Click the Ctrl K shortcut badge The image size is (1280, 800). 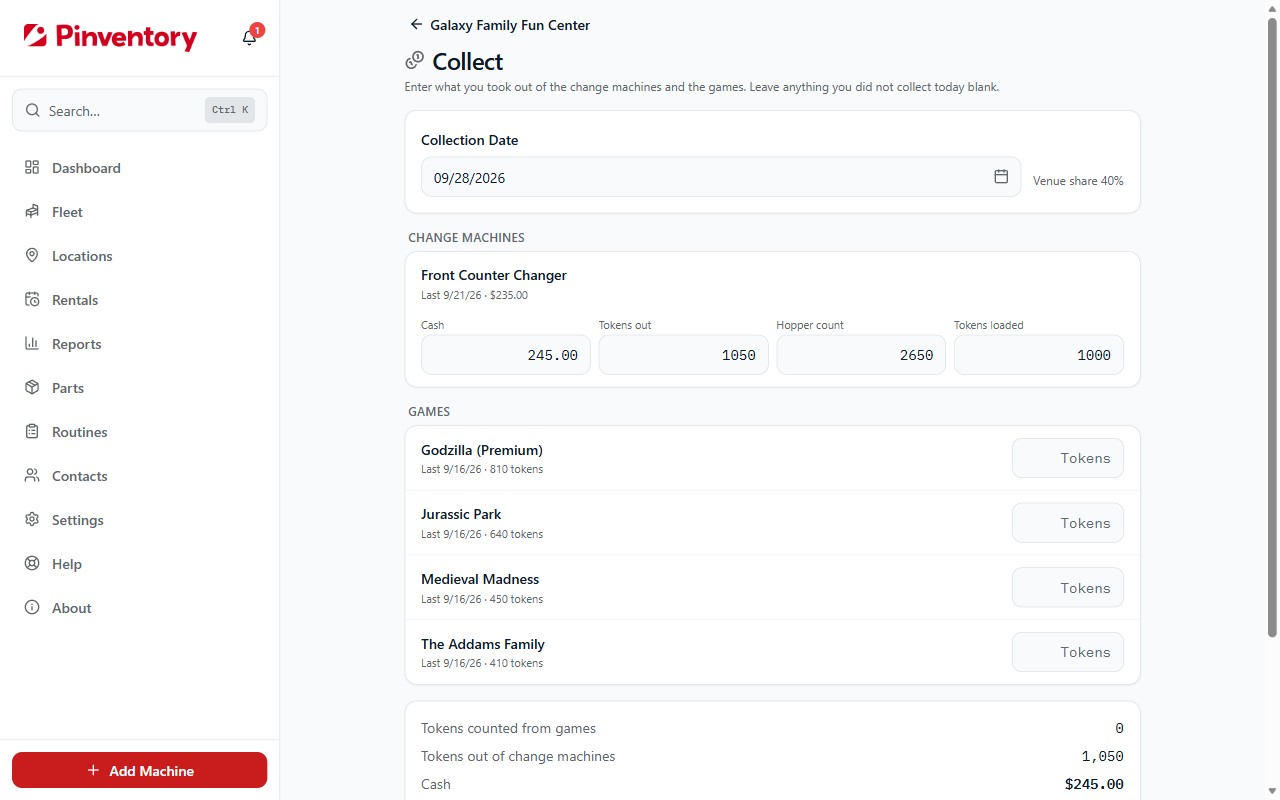[230, 110]
